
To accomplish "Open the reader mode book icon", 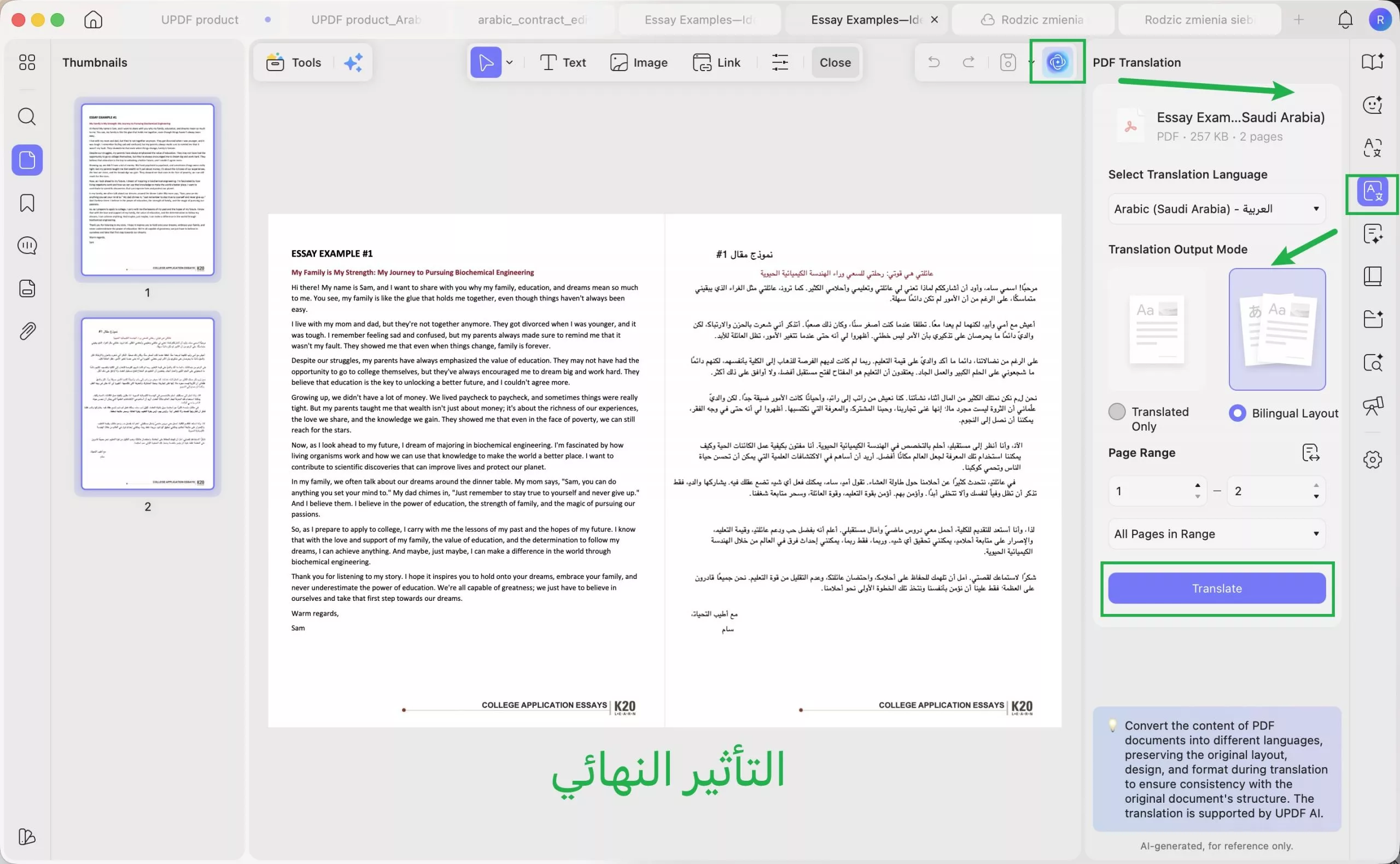I will point(1373,62).
